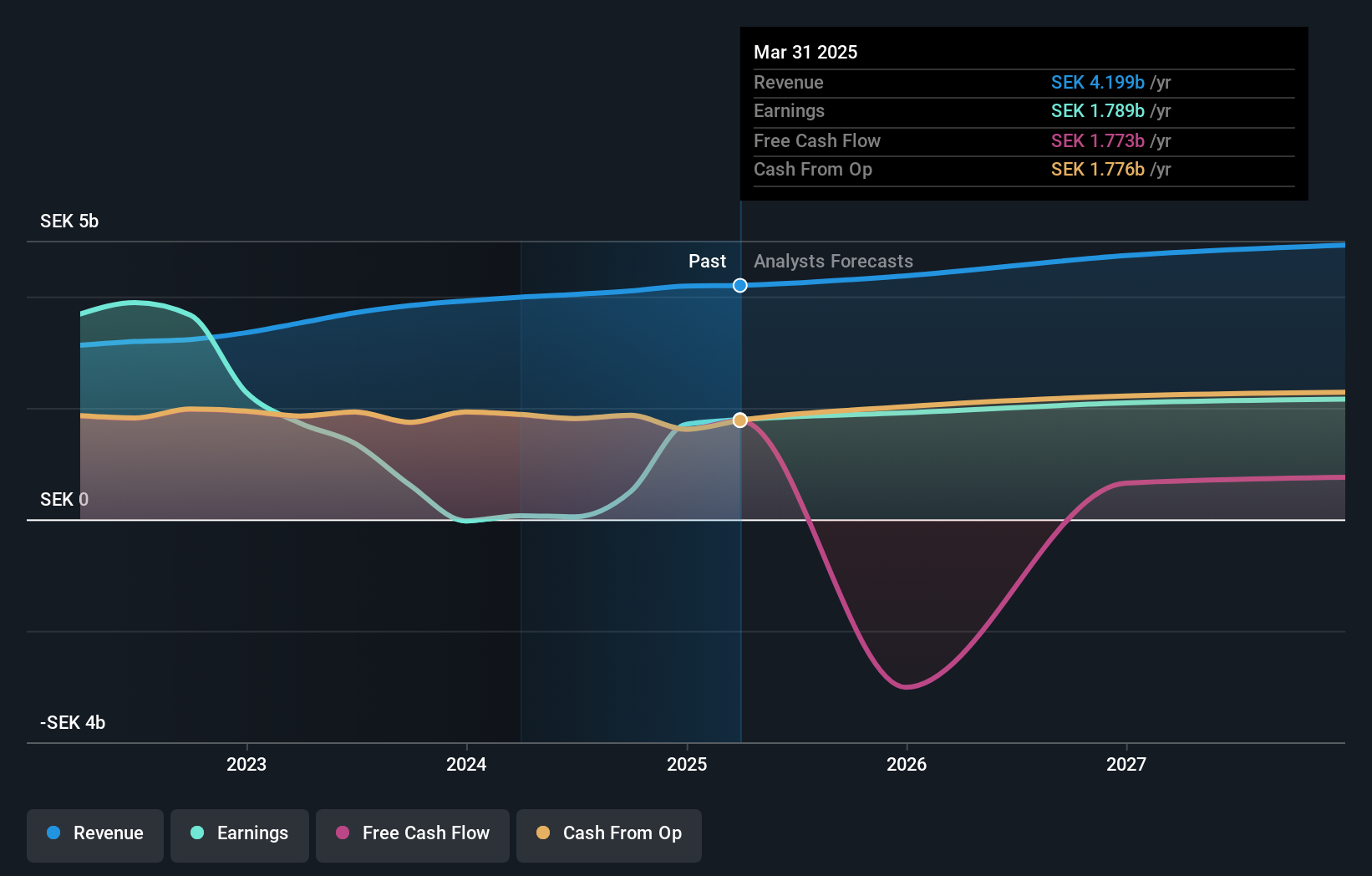Click the Mar 31 2025 tooltip date
This screenshot has height=876, width=1372.
point(805,52)
